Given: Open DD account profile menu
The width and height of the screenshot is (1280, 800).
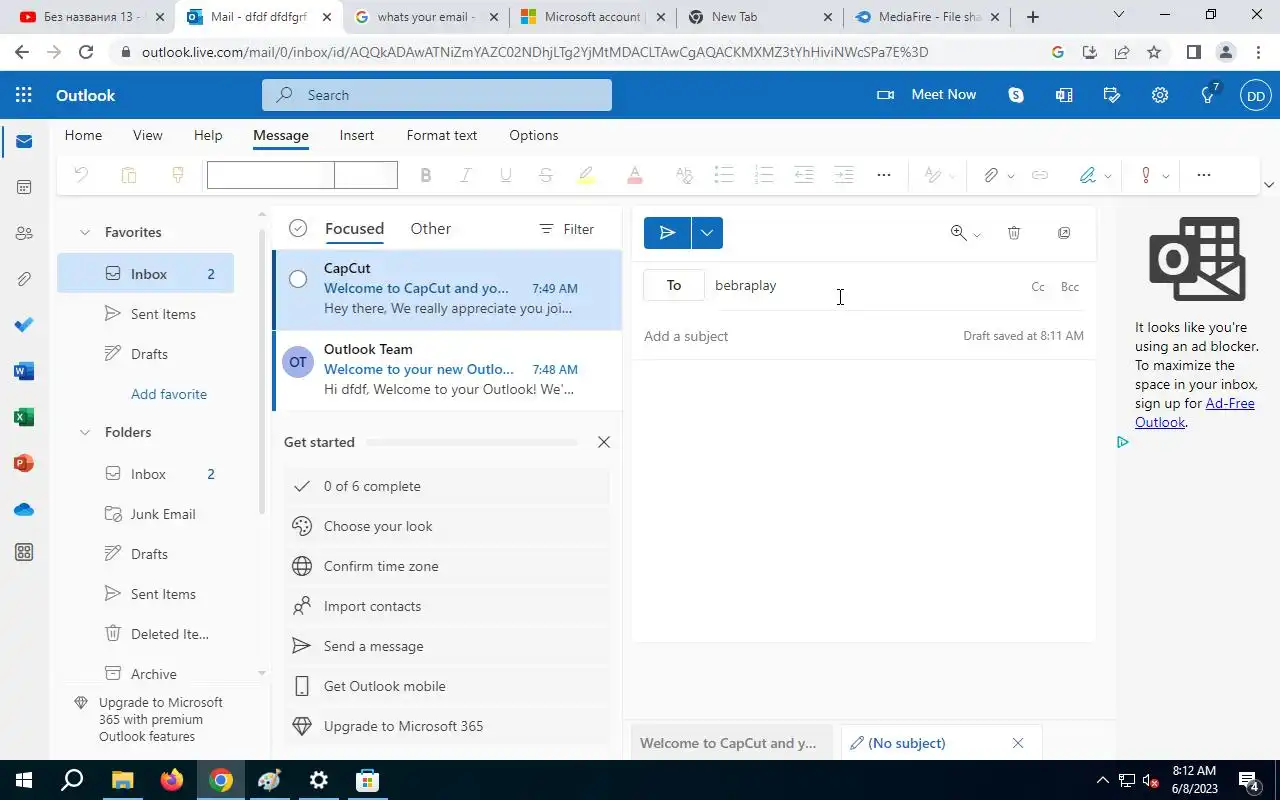Looking at the screenshot, I should (1256, 96).
